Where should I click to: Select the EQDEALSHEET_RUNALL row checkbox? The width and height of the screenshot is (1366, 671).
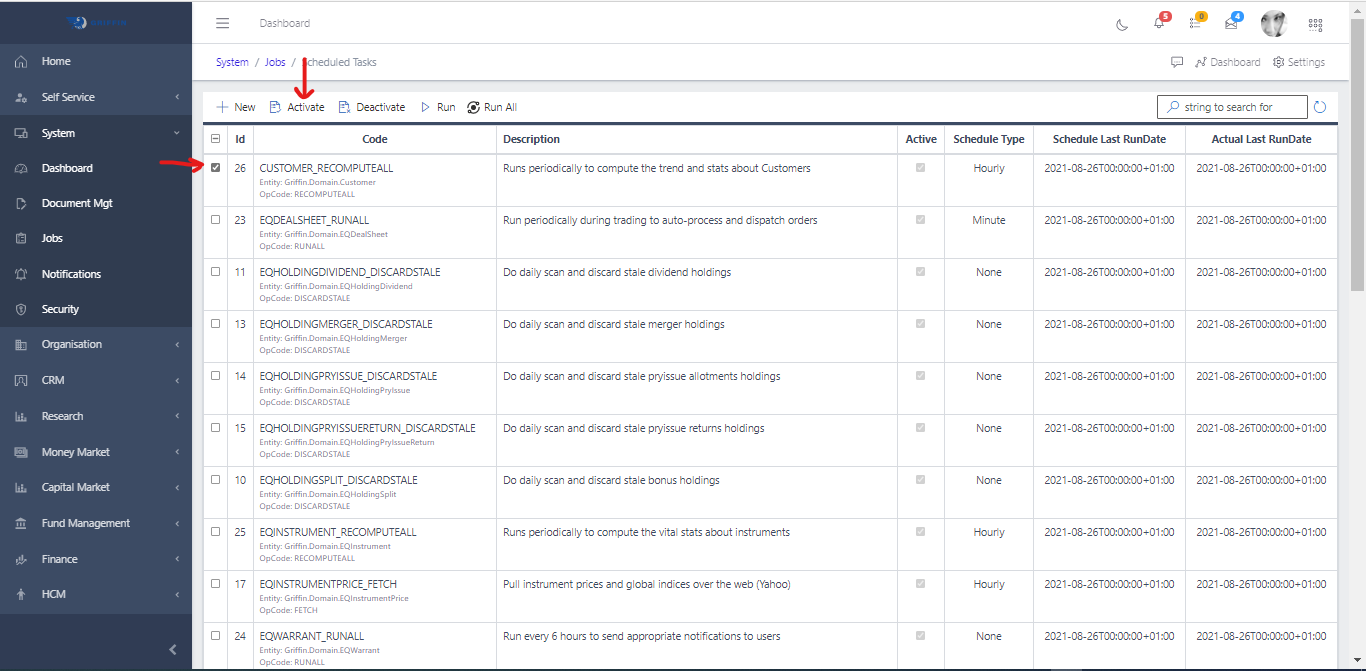pyautogui.click(x=216, y=220)
